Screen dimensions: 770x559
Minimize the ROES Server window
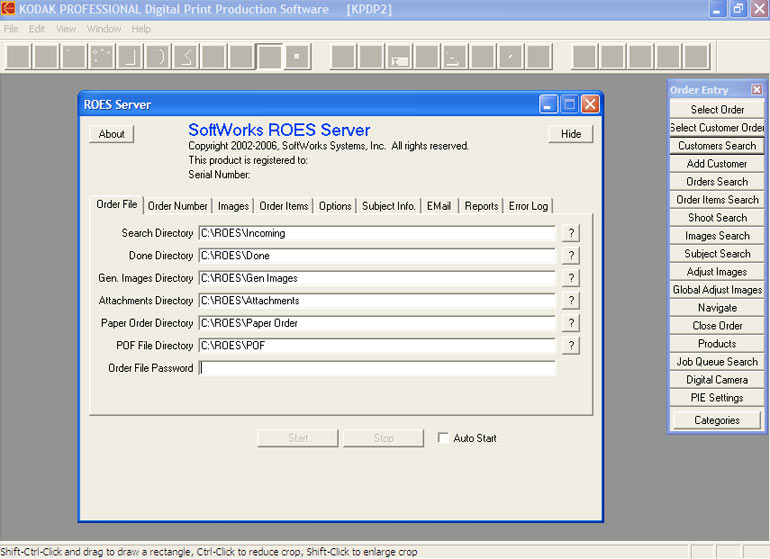pyautogui.click(x=548, y=104)
